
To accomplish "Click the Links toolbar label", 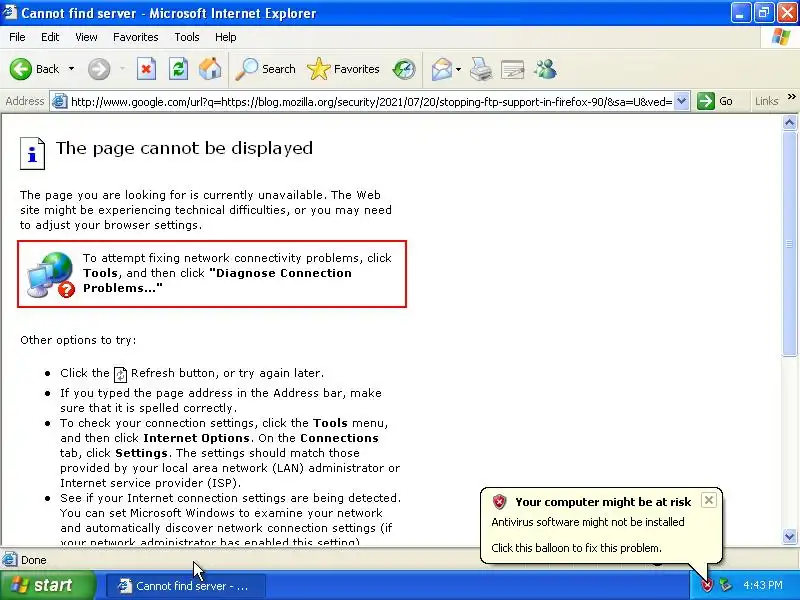I will click(766, 101).
